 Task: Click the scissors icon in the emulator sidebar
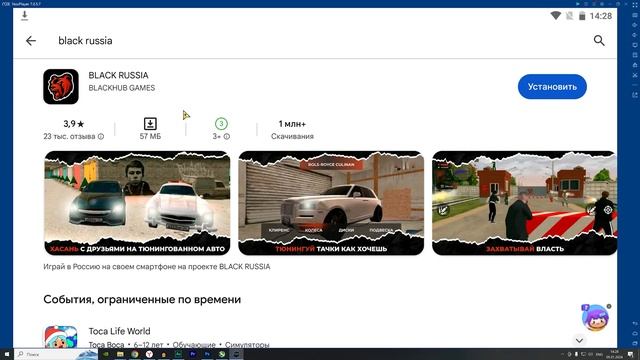(x=635, y=75)
